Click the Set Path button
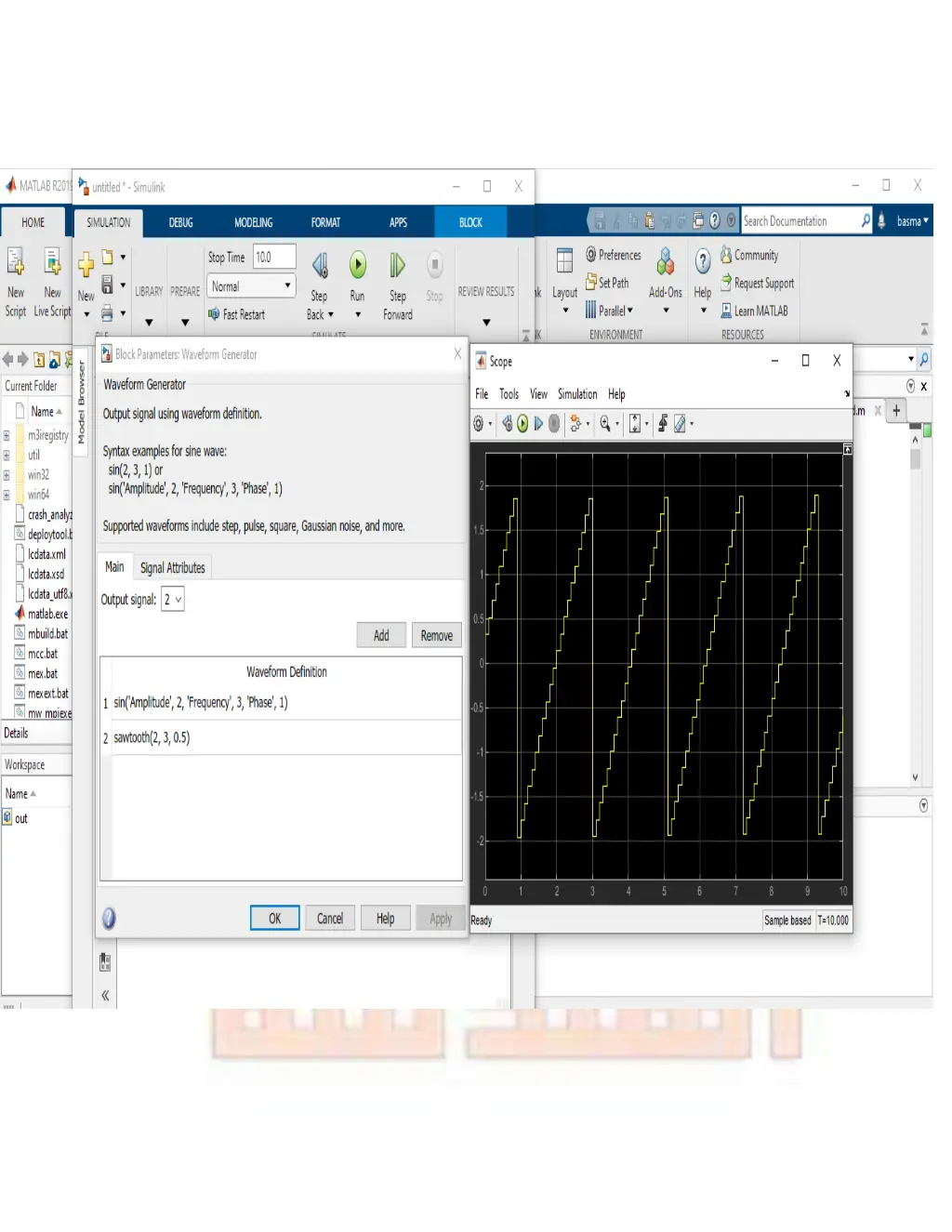952x1232 pixels. point(607,283)
